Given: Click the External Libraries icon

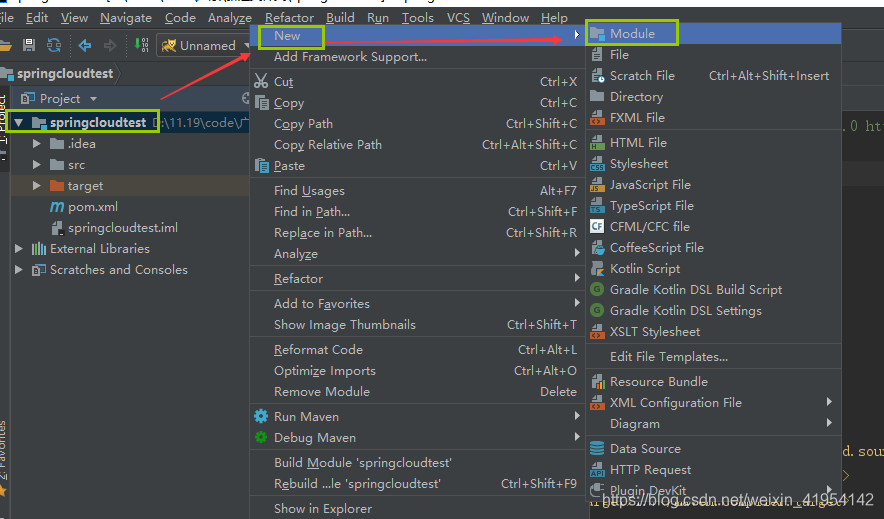Looking at the screenshot, I should coord(39,249).
